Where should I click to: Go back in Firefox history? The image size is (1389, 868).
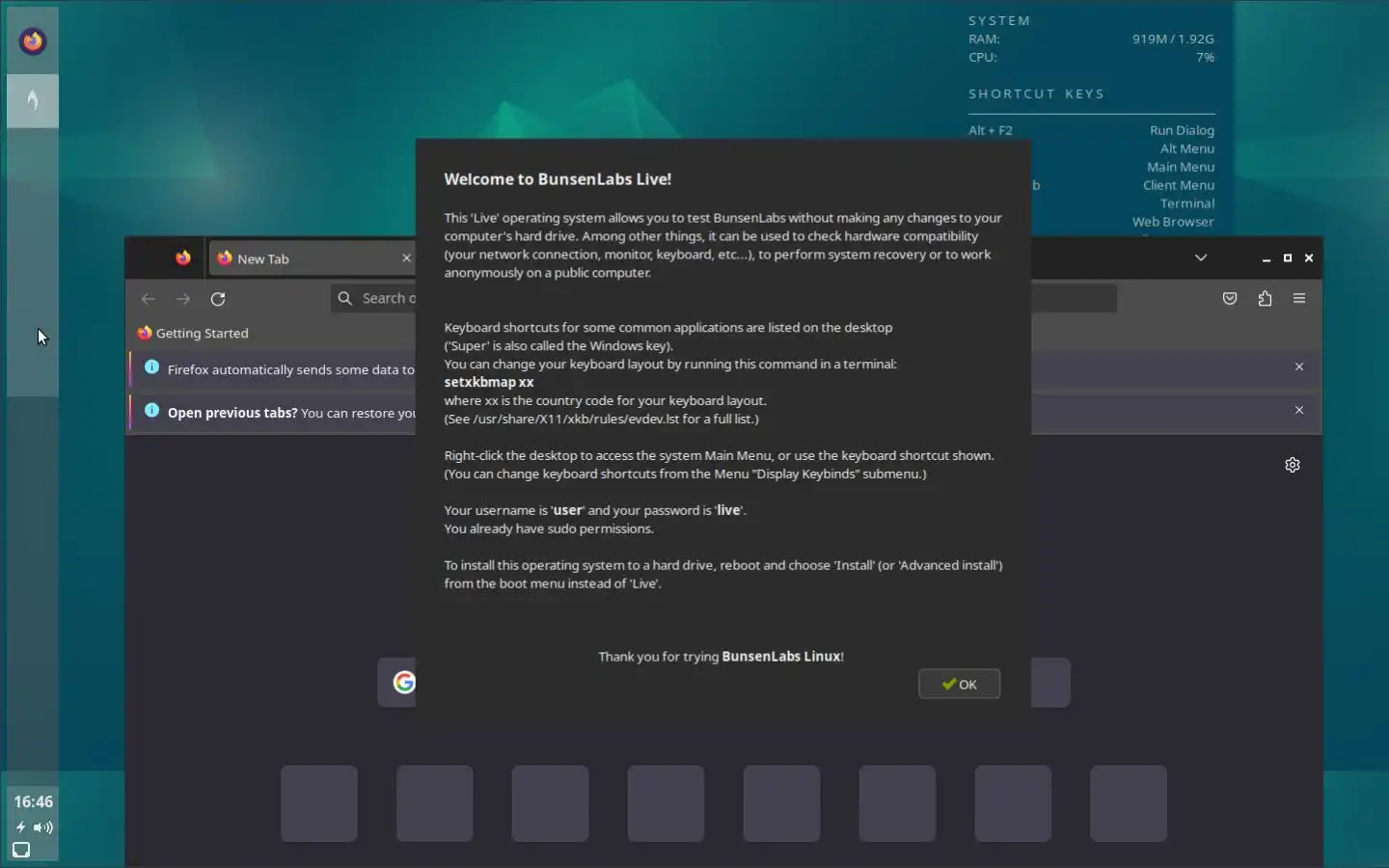click(x=148, y=299)
